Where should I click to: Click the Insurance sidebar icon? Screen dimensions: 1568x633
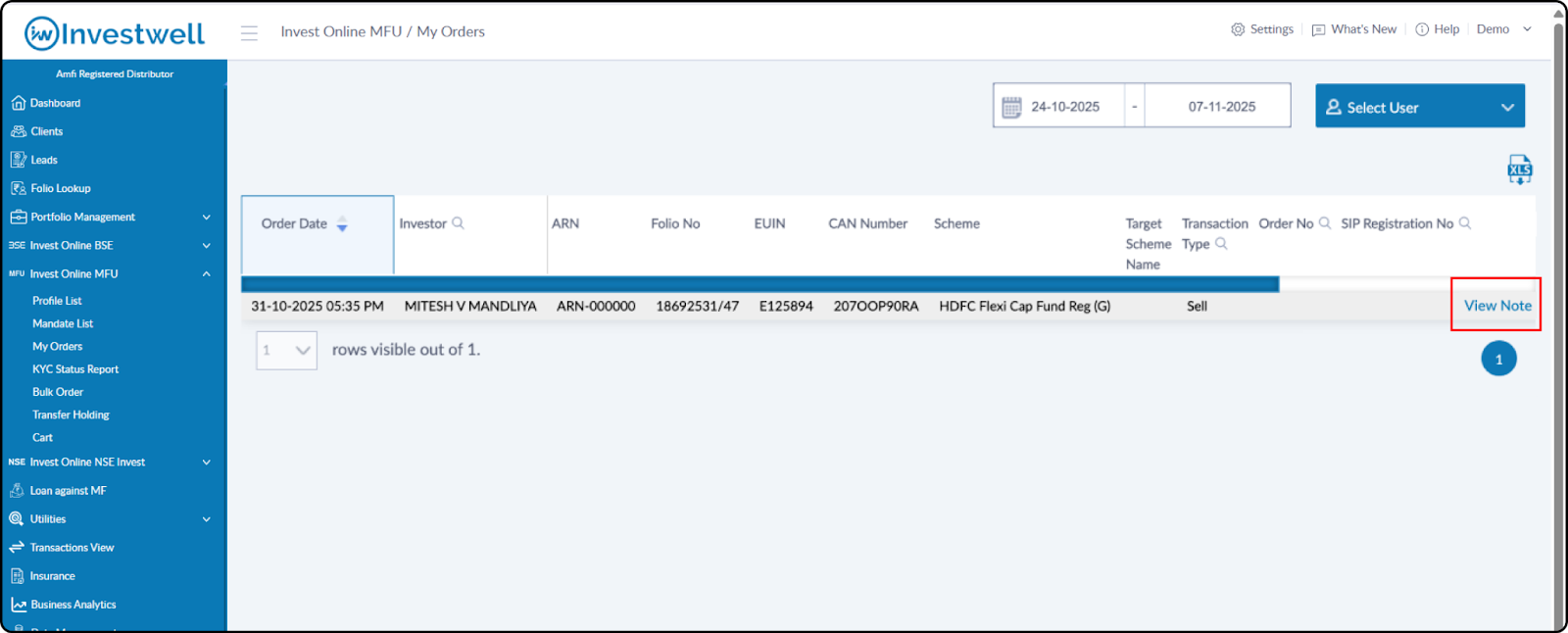coord(17,576)
